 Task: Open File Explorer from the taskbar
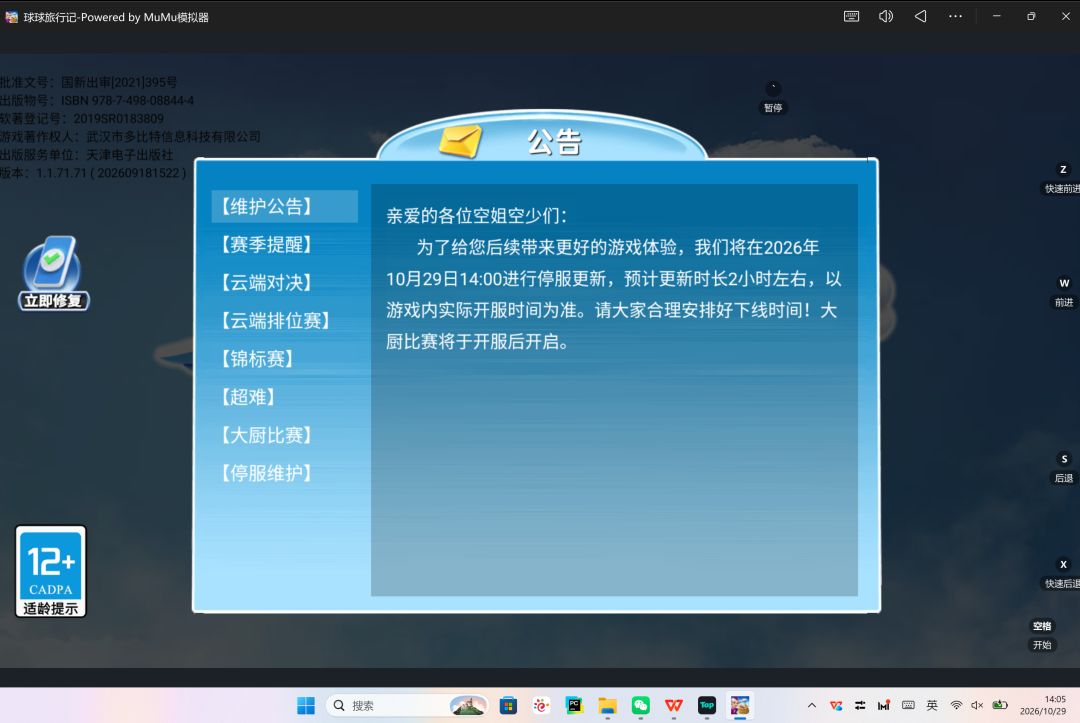pyautogui.click(x=607, y=705)
